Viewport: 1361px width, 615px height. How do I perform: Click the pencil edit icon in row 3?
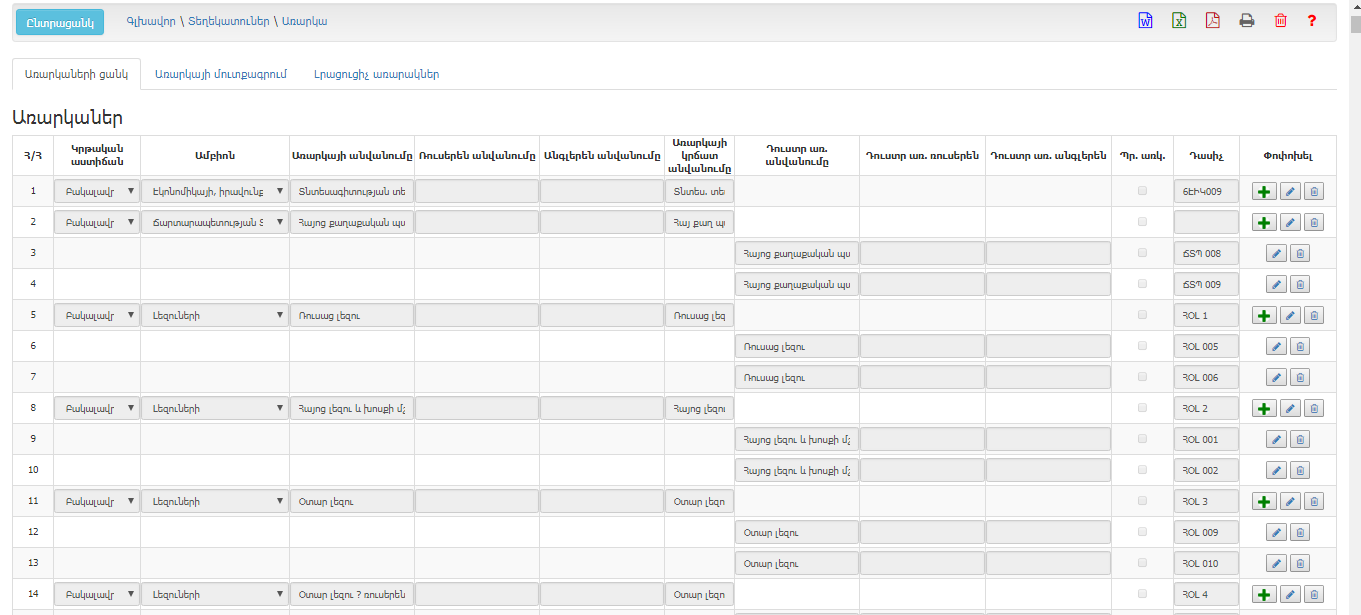pos(1276,254)
